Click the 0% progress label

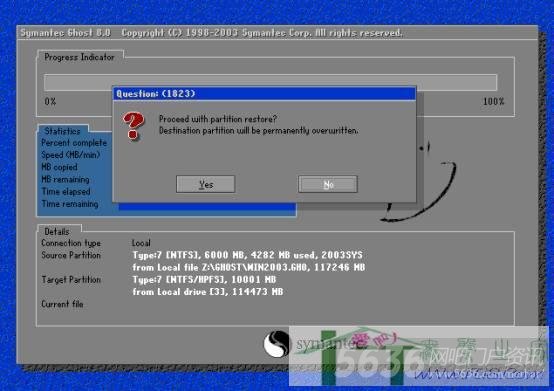(x=50, y=102)
